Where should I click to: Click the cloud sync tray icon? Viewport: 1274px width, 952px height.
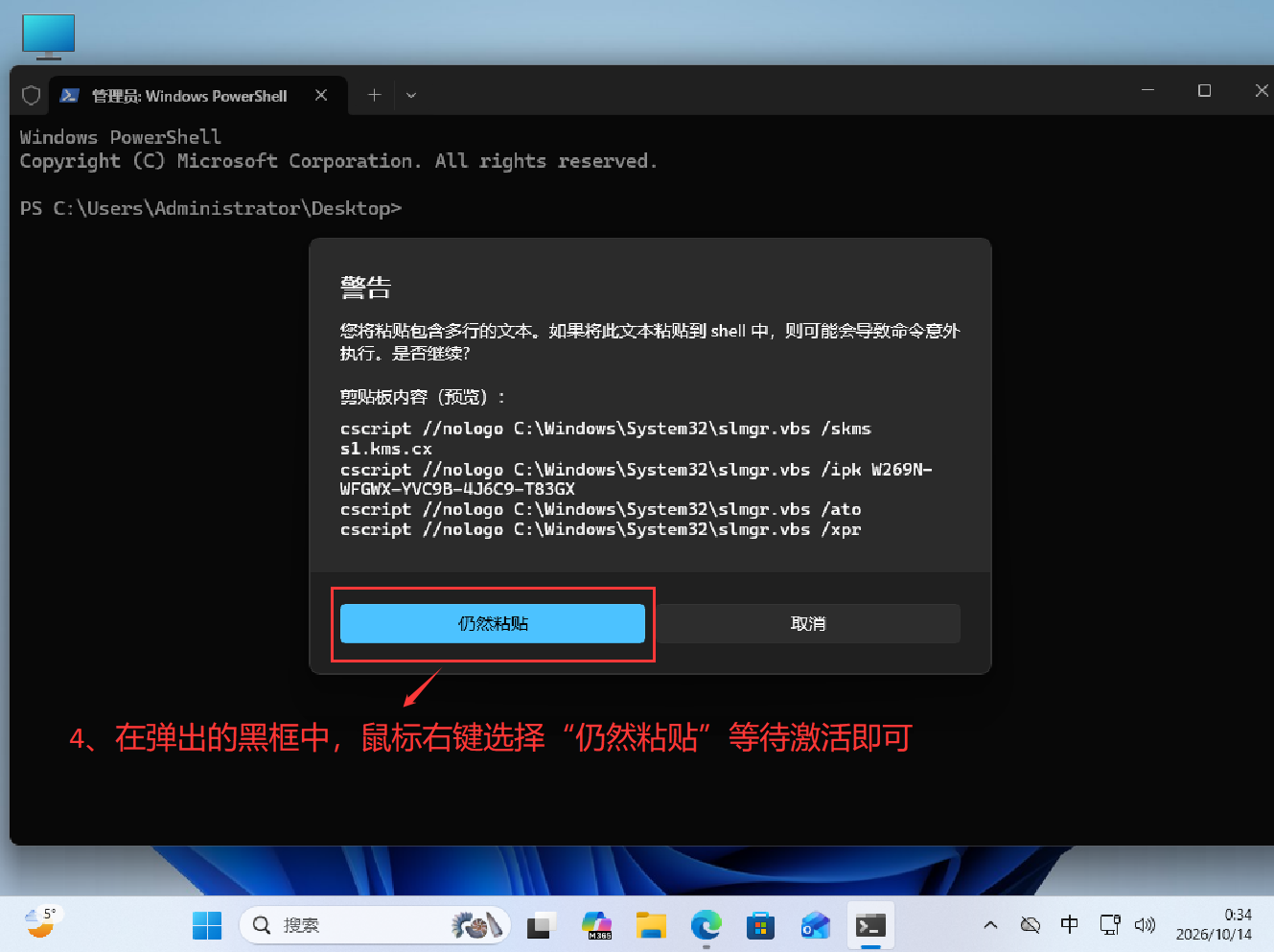pyautogui.click(x=1031, y=925)
